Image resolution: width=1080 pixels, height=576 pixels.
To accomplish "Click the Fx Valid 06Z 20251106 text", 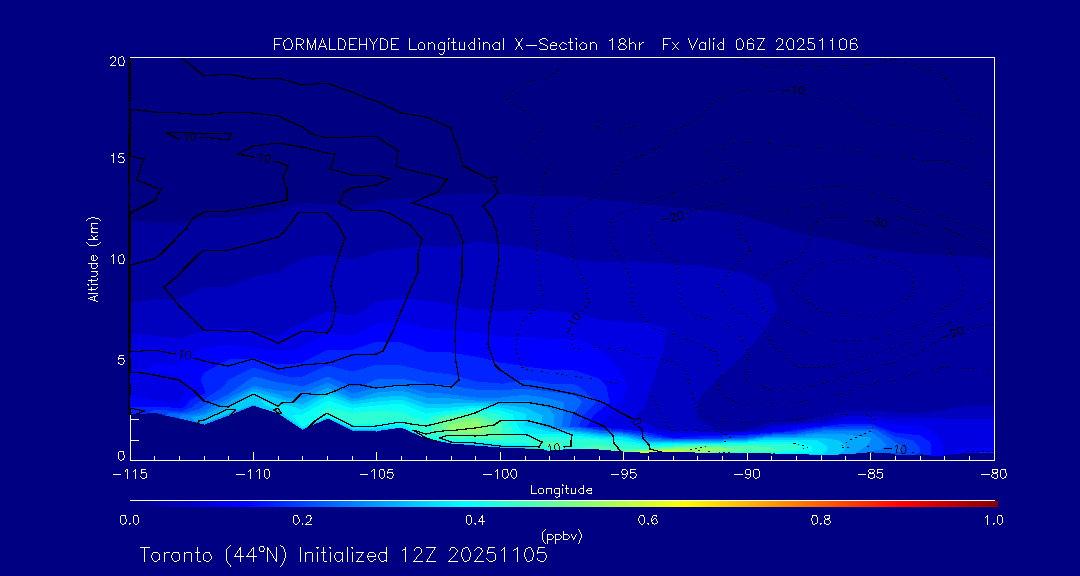I will [760, 44].
